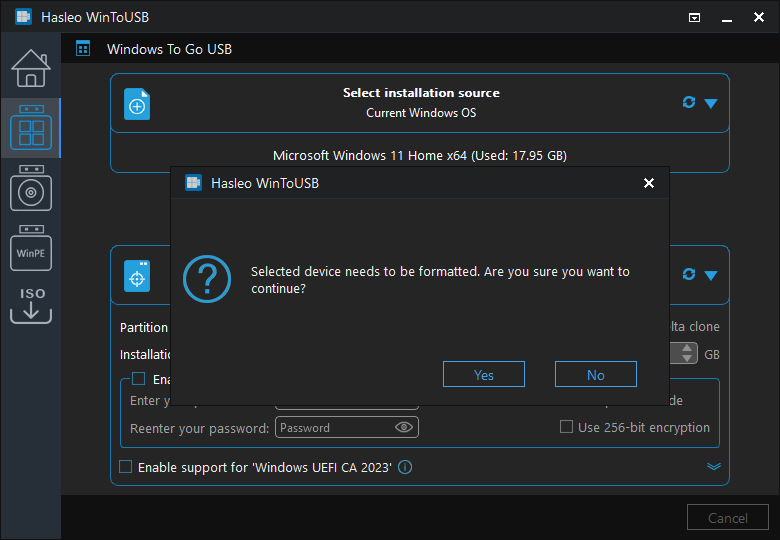780x540 pixels.
Task: Open WinPE bootable USB sidebar icon
Action: pyautogui.click(x=31, y=248)
